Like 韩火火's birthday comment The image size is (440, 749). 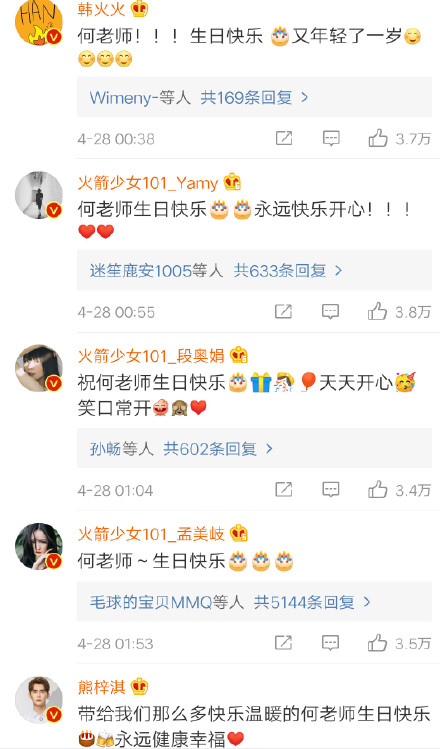(x=378, y=139)
